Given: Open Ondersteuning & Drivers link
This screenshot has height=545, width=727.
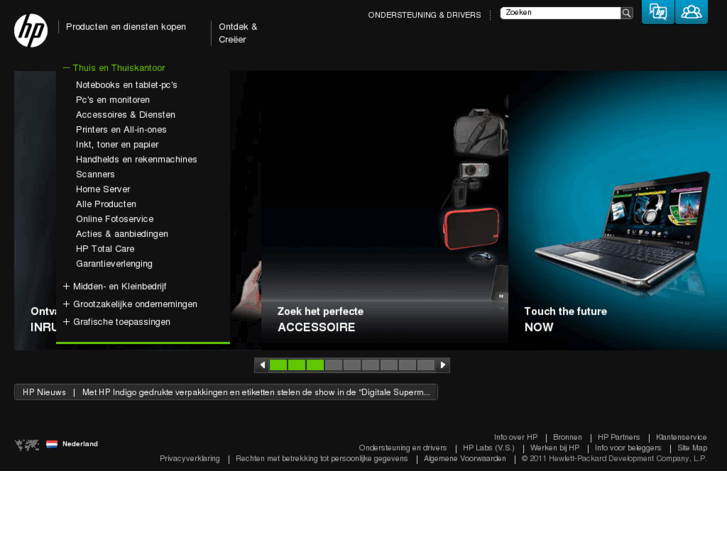Looking at the screenshot, I should (x=424, y=15).
